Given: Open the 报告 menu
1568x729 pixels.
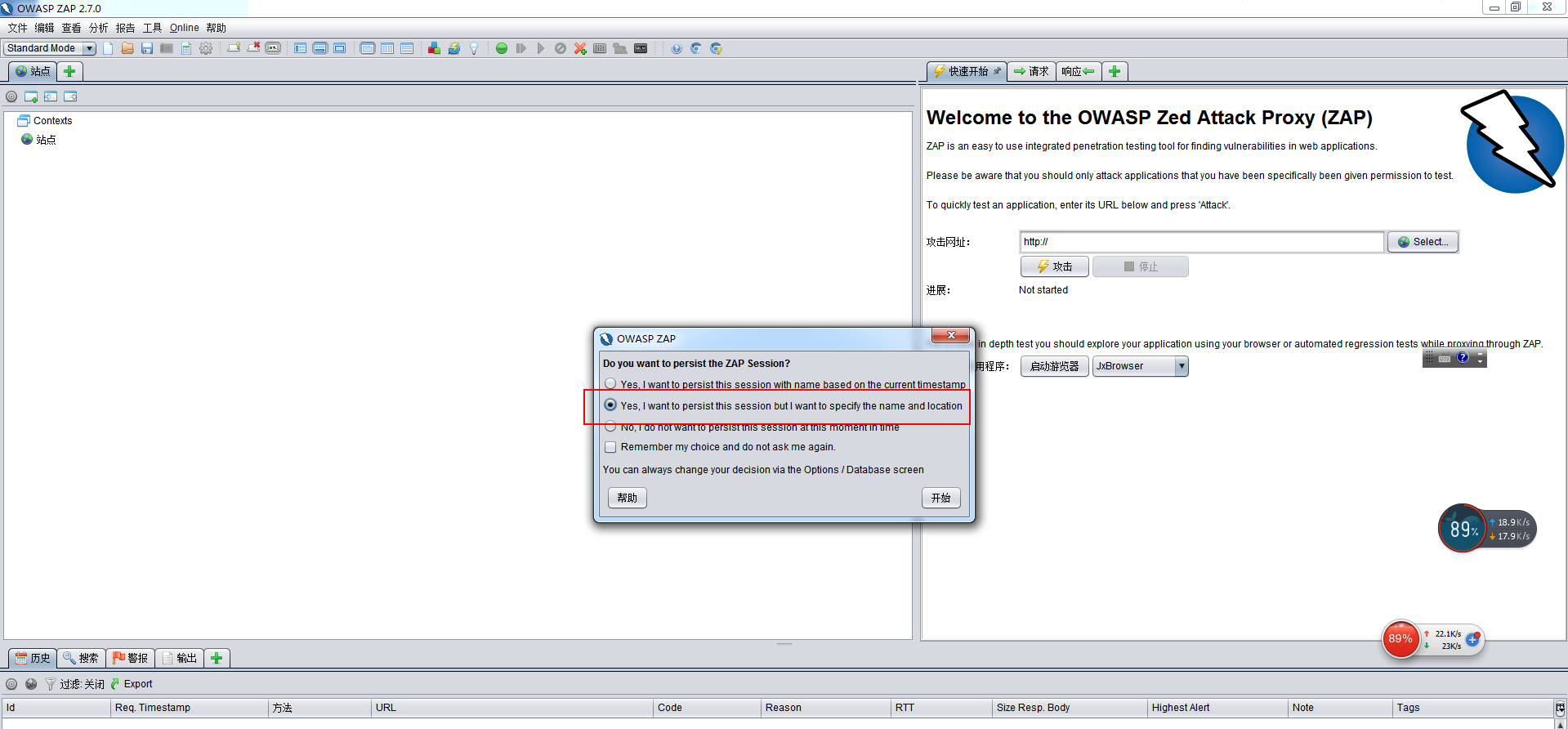Looking at the screenshot, I should coord(125,28).
